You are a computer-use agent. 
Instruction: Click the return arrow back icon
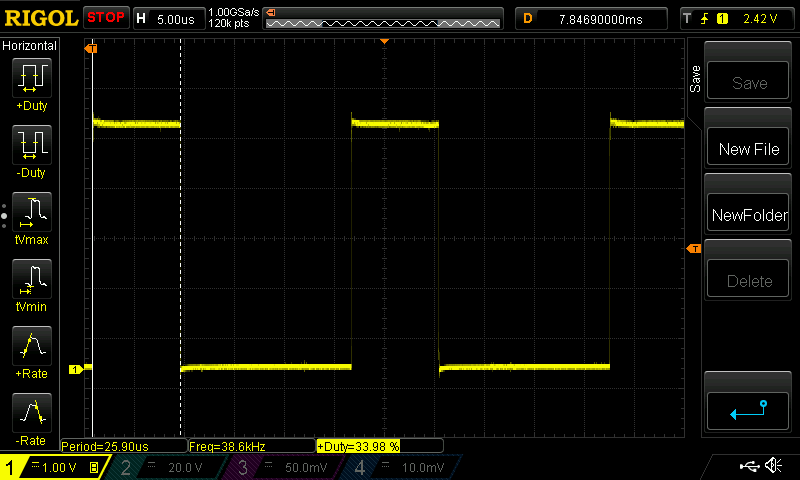748,408
